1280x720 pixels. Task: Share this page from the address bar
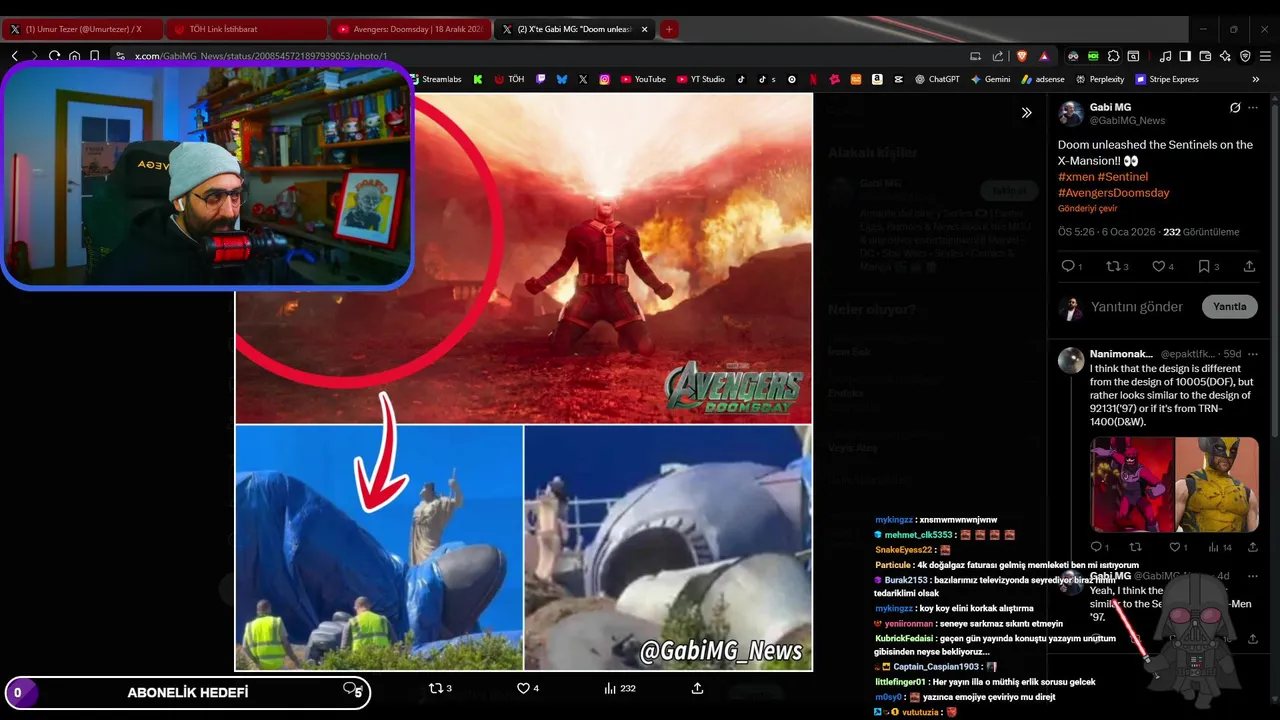coord(998,56)
